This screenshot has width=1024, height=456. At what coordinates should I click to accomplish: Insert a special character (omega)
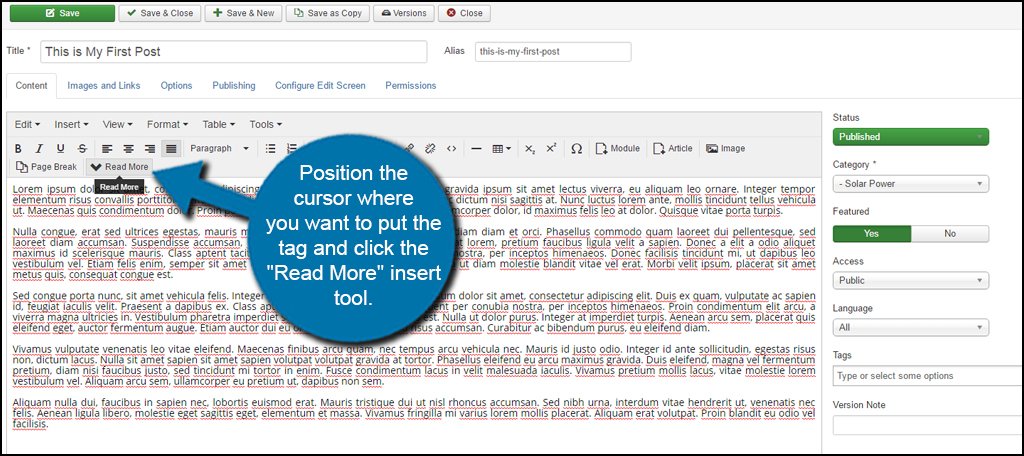coord(577,149)
